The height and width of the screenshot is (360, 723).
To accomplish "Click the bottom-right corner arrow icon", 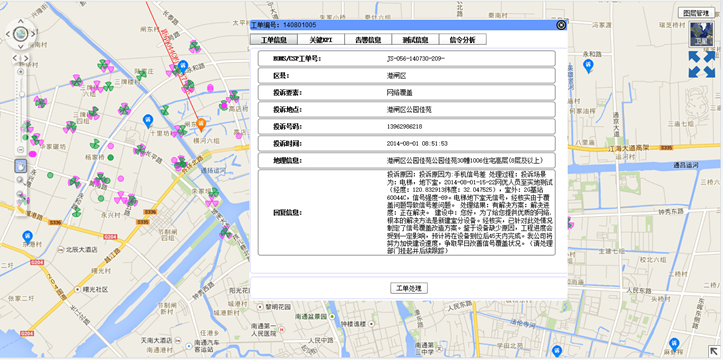I will point(714,351).
